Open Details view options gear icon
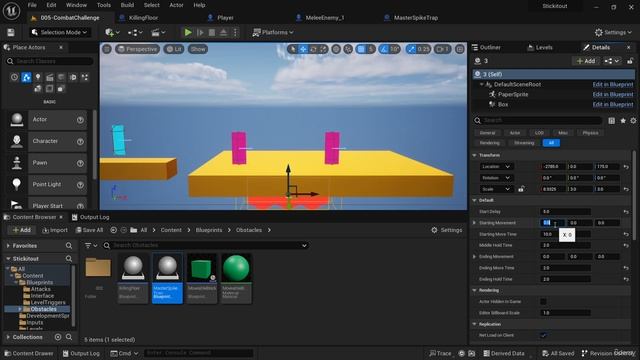Image resolution: width=640 pixels, height=360 pixels. click(633, 120)
